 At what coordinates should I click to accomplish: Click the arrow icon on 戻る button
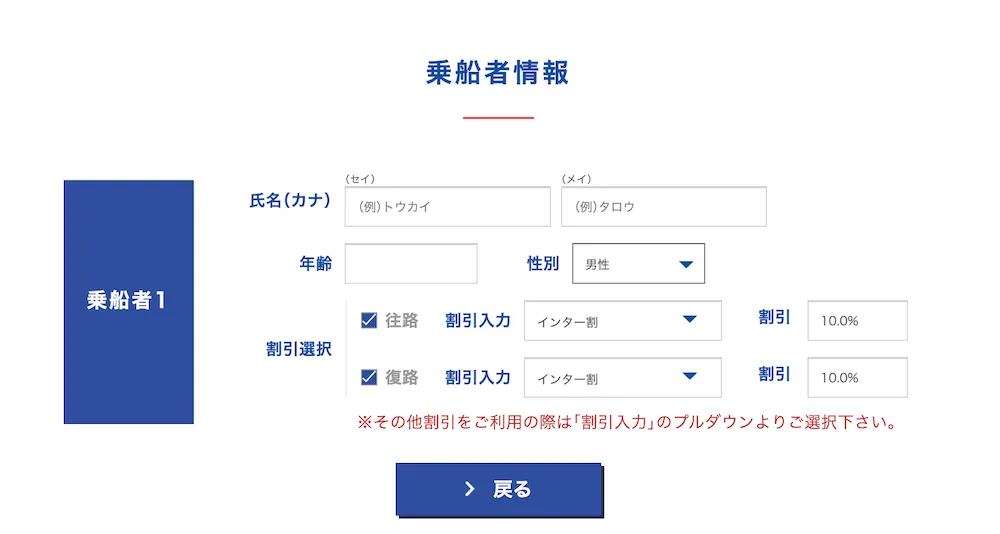pos(469,490)
